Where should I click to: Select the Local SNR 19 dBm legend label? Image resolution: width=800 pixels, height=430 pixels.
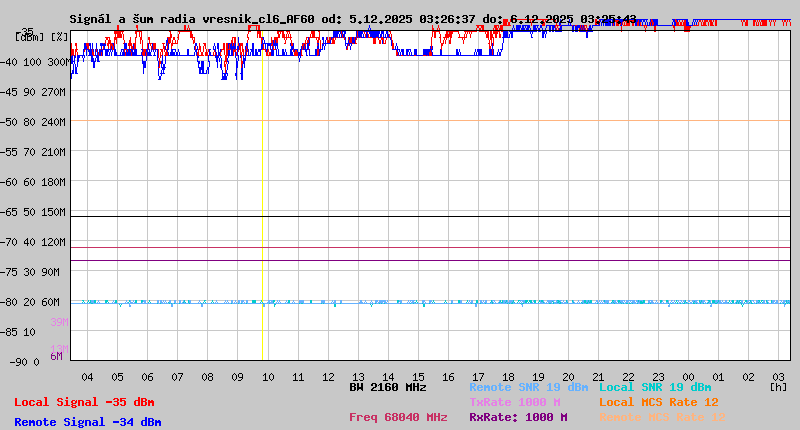coord(655,387)
